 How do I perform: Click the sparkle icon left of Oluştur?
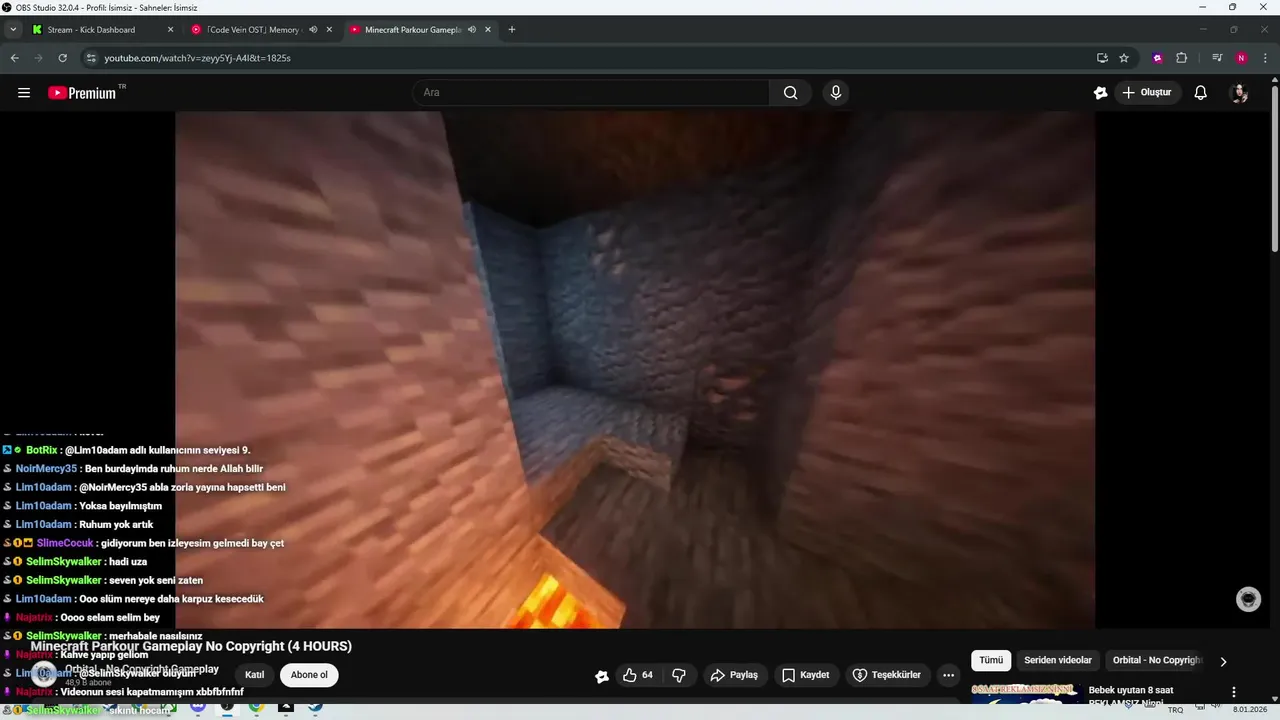click(1101, 93)
